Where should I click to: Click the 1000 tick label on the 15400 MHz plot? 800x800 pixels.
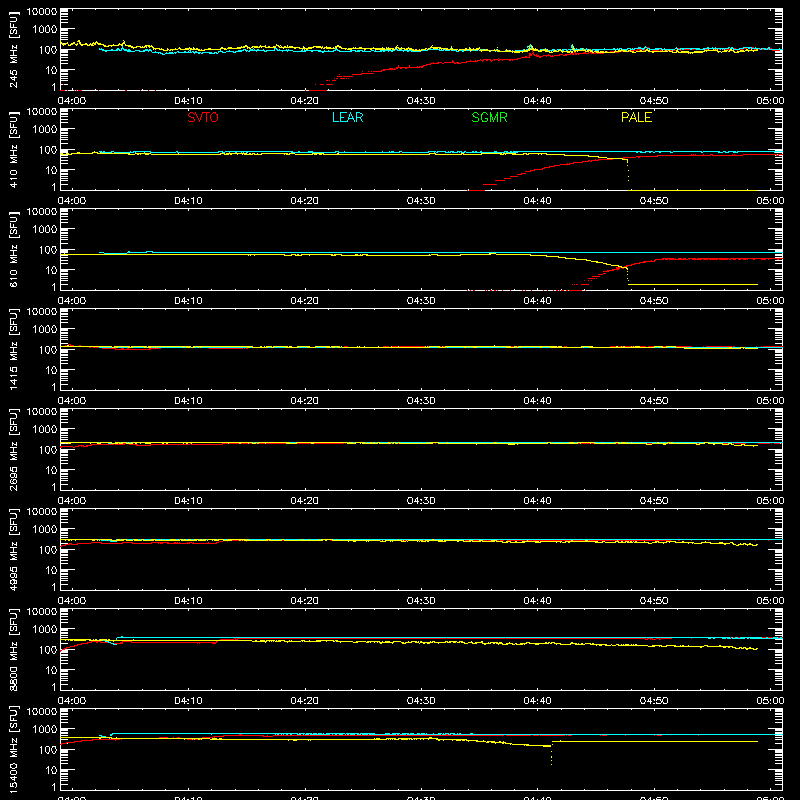[x=45, y=730]
